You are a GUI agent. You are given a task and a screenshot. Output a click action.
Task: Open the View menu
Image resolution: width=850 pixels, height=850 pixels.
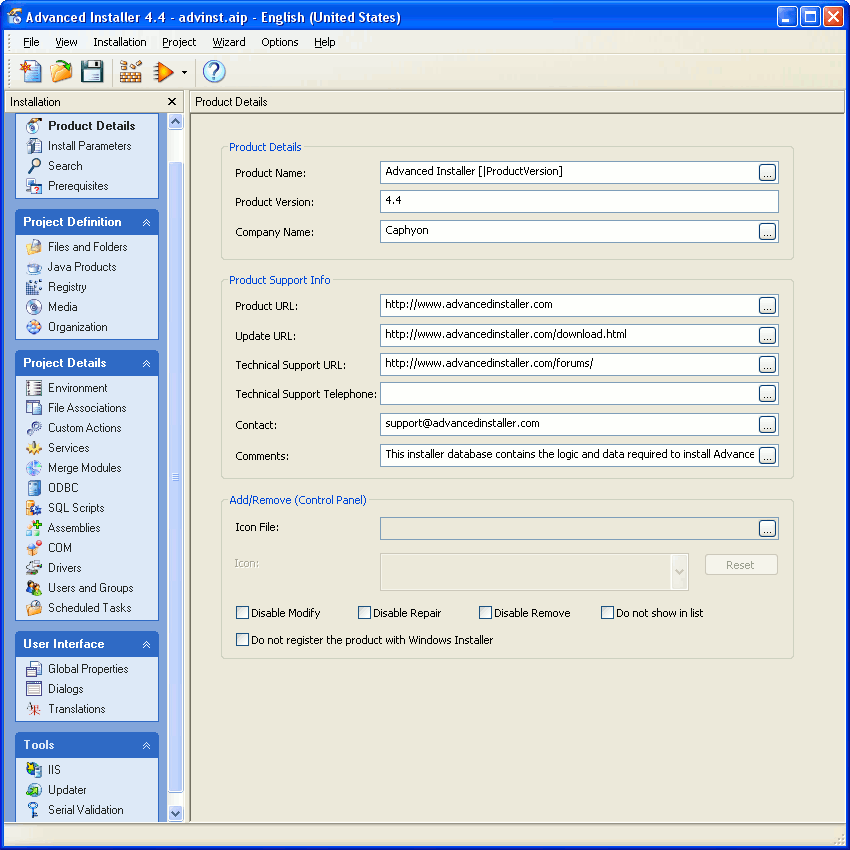tap(66, 42)
